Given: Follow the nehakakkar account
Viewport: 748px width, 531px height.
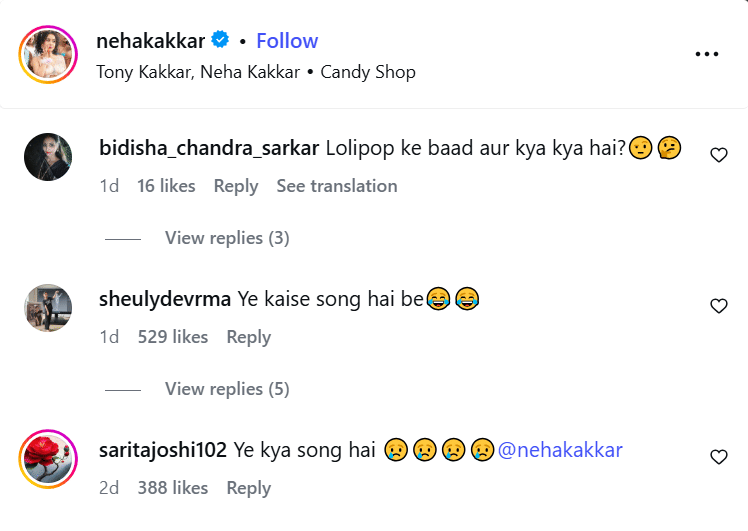Looking at the screenshot, I should [287, 41].
